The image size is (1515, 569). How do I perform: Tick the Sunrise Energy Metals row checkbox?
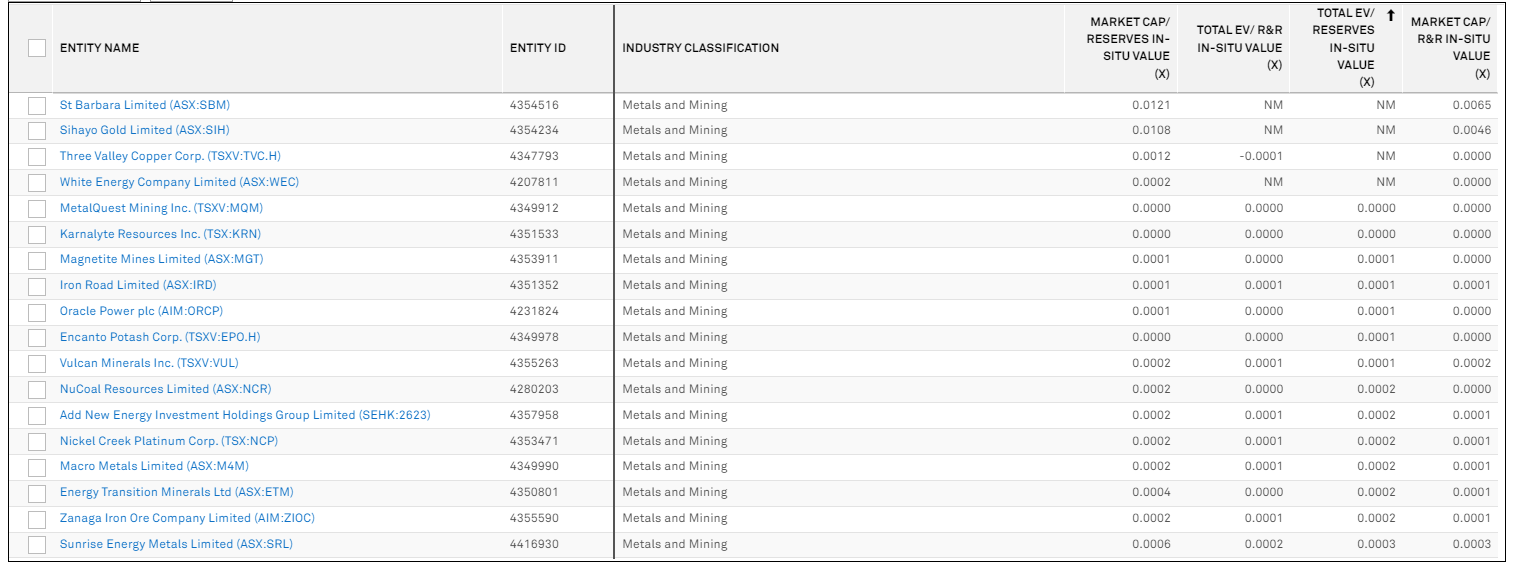pyautogui.click(x=37, y=545)
